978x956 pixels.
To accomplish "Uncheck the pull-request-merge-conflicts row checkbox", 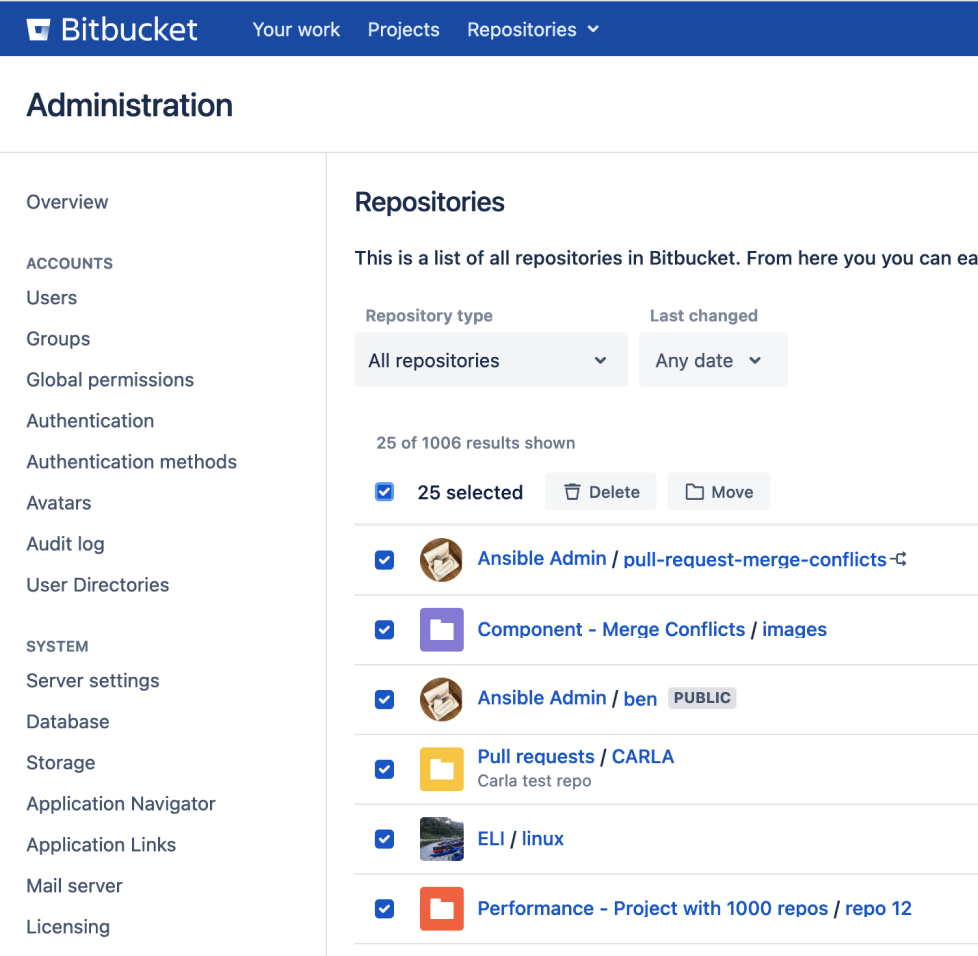I will tap(384, 560).
